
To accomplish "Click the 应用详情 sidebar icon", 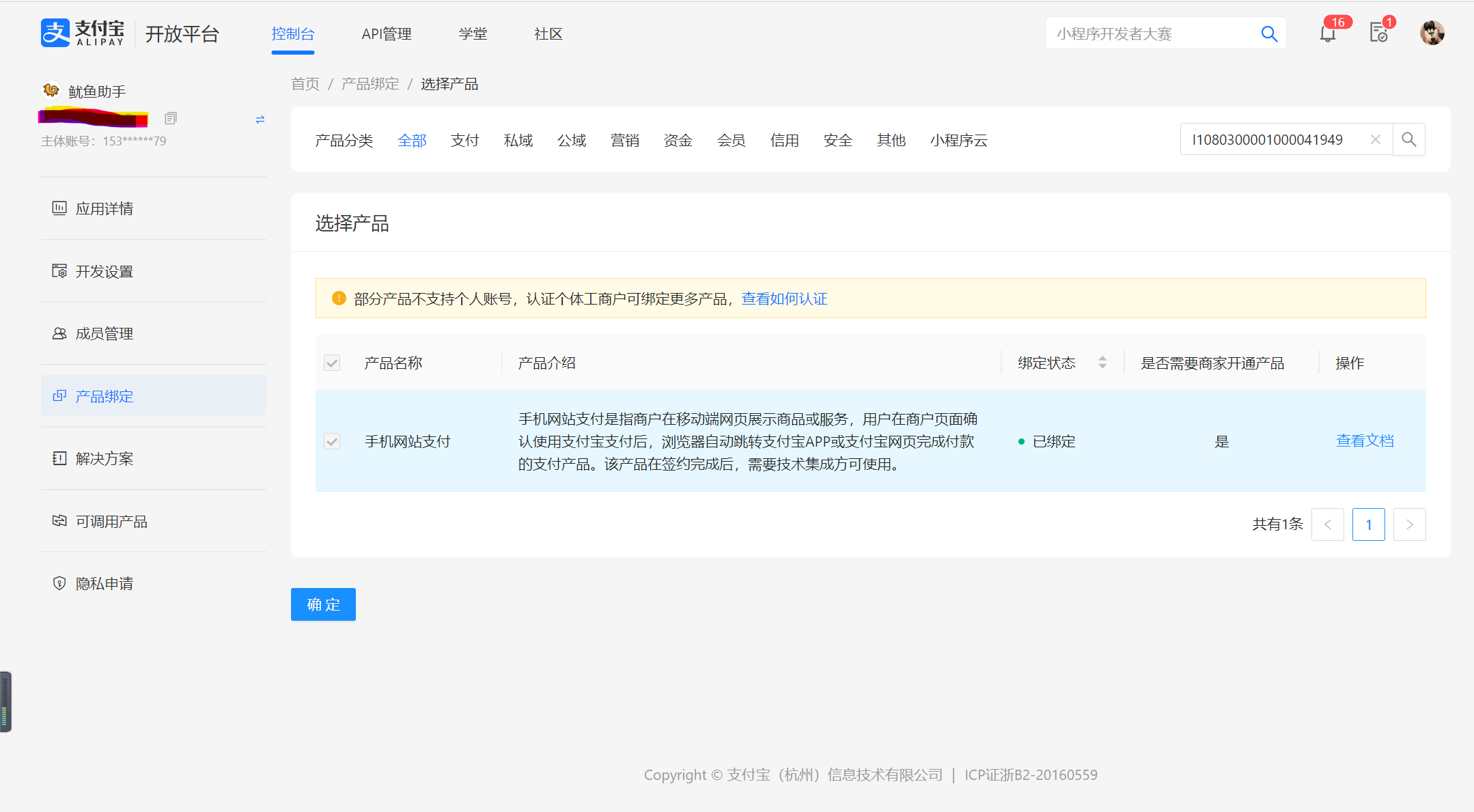I will (59, 208).
